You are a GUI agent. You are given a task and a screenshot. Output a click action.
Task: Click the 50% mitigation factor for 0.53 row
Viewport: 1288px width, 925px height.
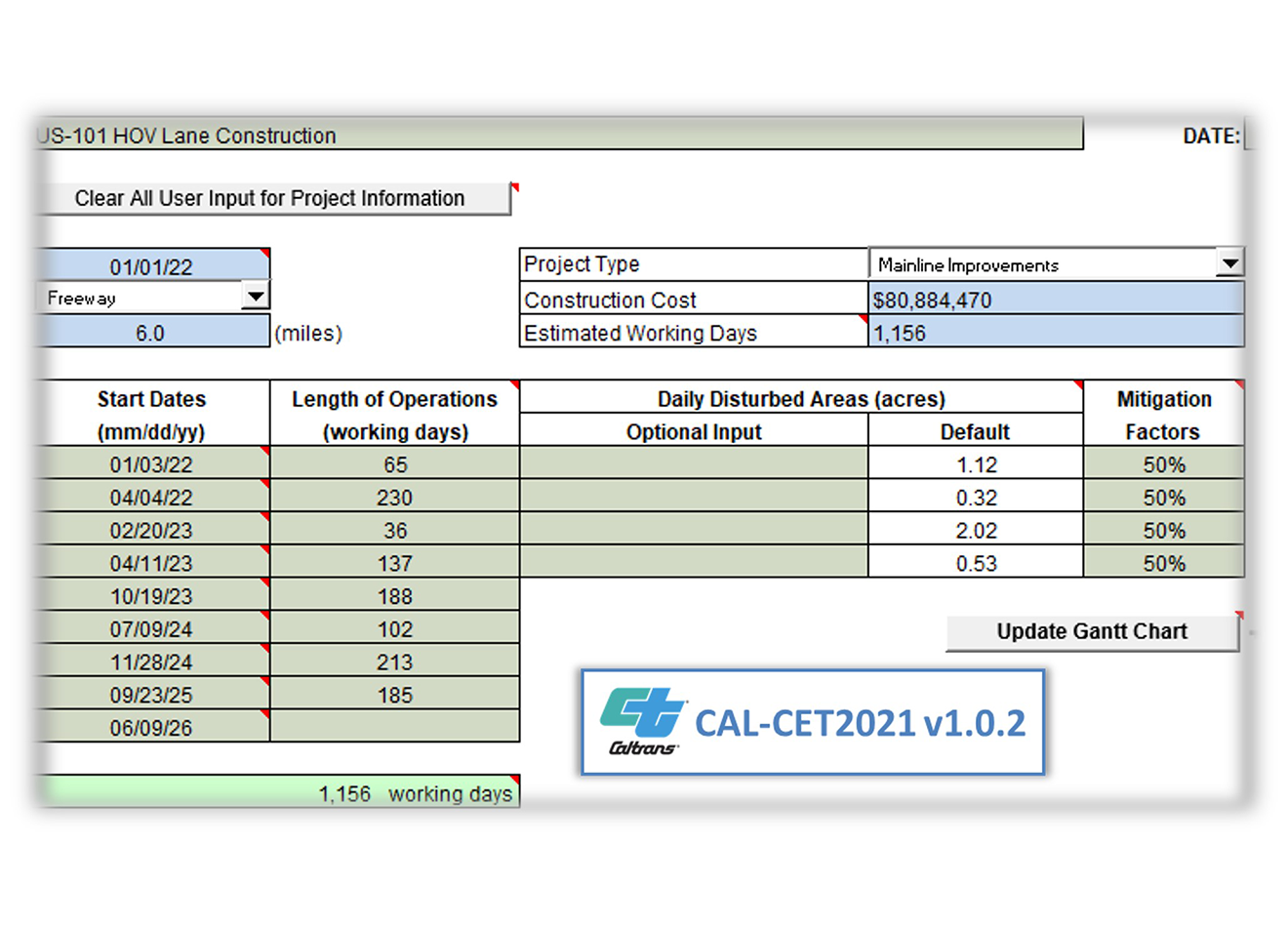[1164, 563]
